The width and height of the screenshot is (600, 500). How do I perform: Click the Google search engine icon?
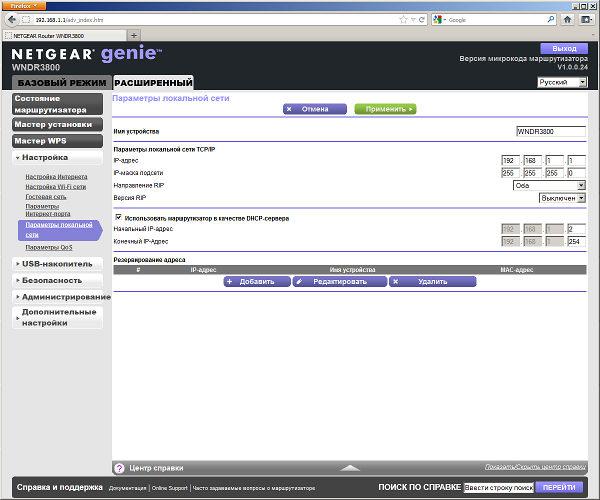(438, 20)
